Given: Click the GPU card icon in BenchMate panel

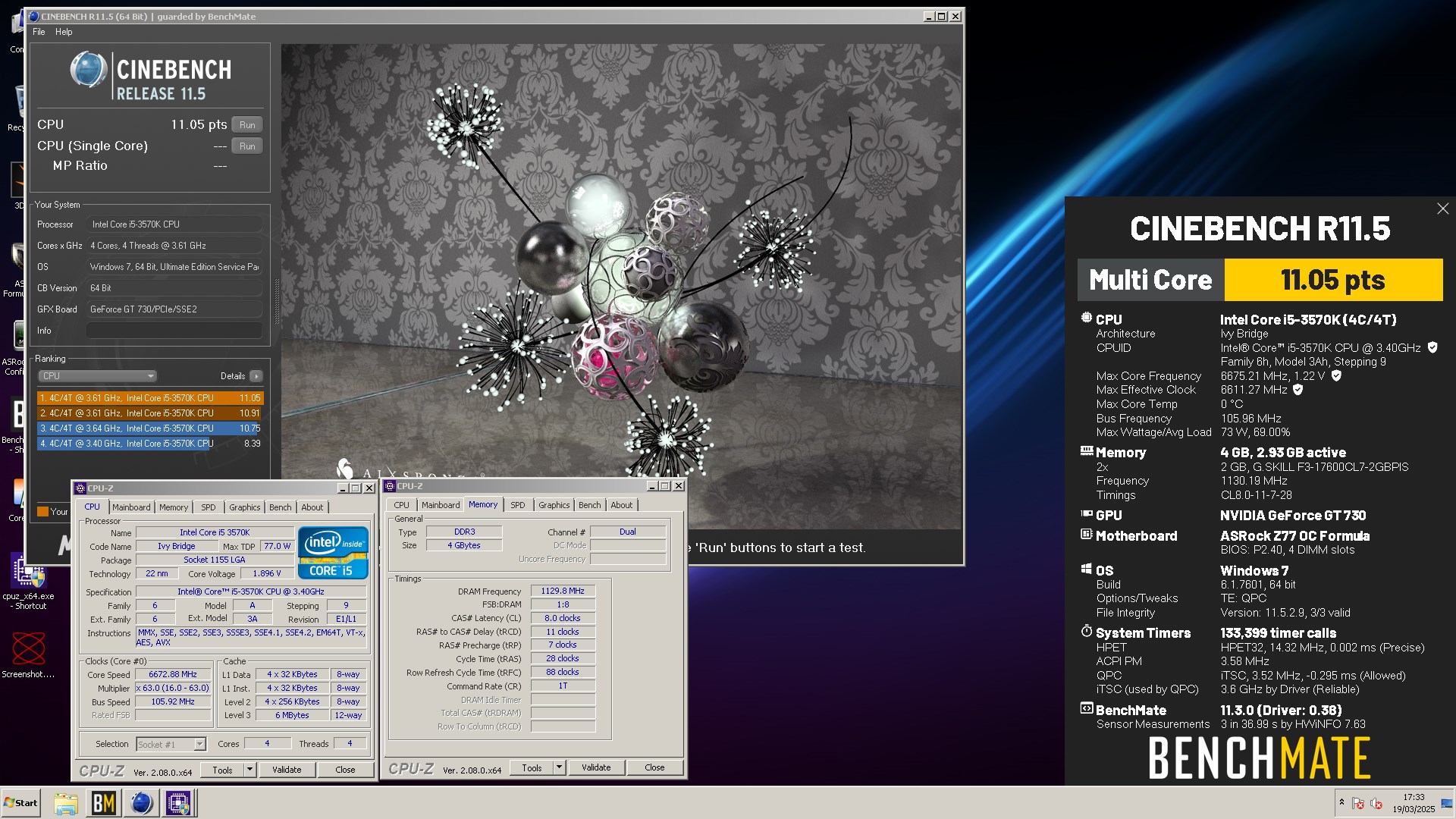Looking at the screenshot, I should tap(1086, 514).
